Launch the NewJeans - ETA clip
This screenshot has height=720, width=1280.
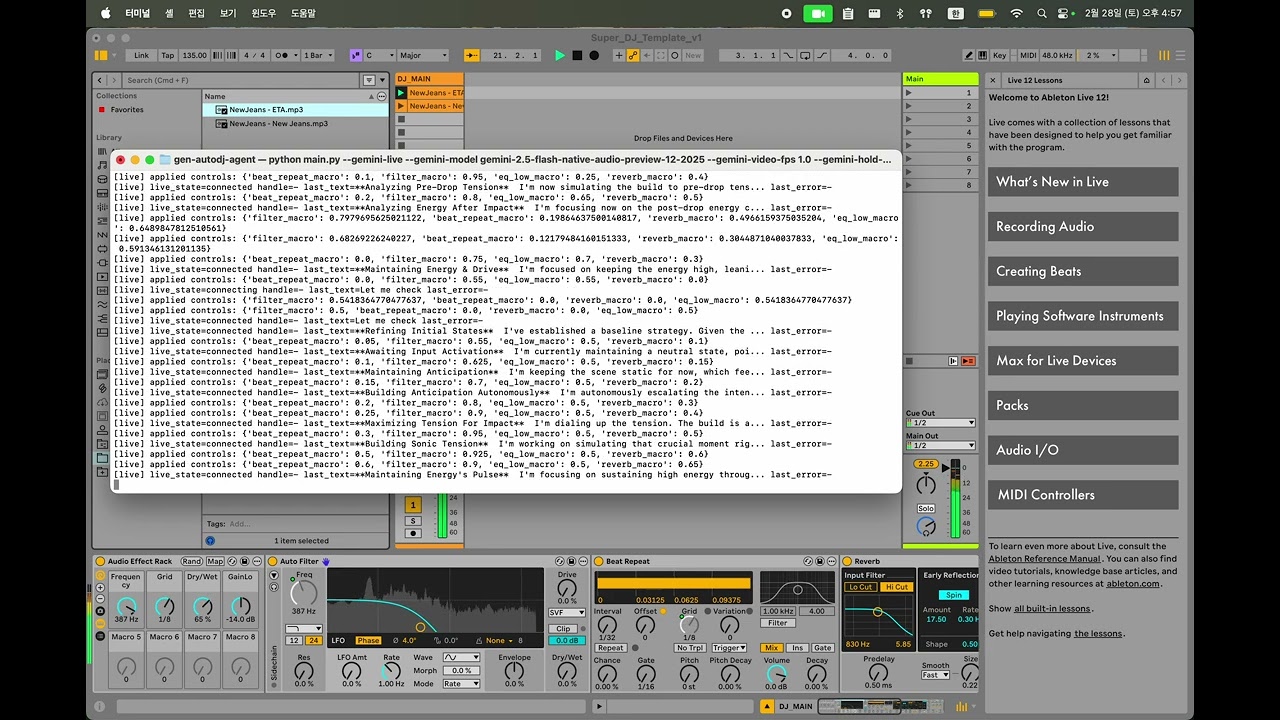[x=401, y=92]
